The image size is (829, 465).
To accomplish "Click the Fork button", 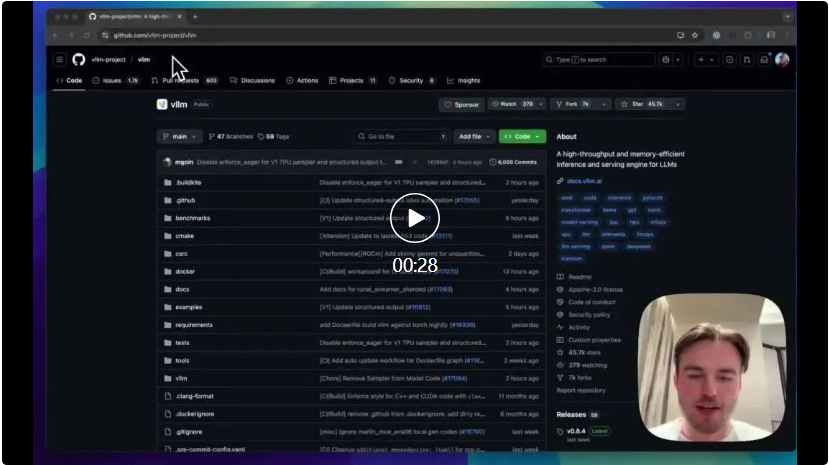I will [574, 104].
